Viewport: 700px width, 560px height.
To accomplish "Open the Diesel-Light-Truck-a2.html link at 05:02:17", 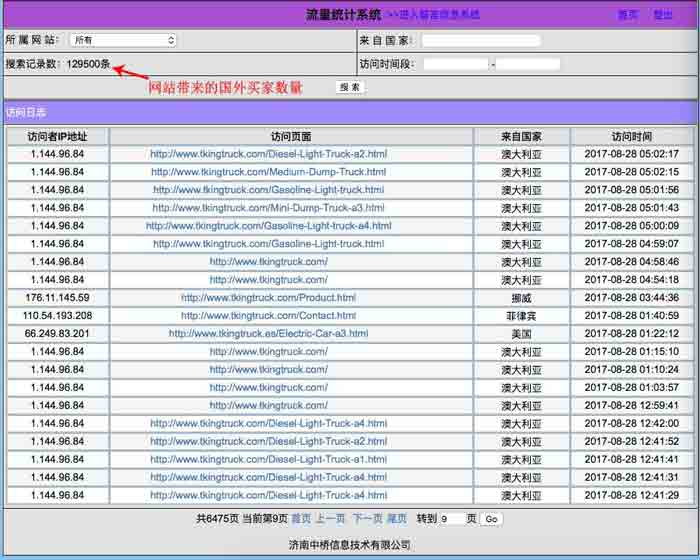I will click(268, 154).
